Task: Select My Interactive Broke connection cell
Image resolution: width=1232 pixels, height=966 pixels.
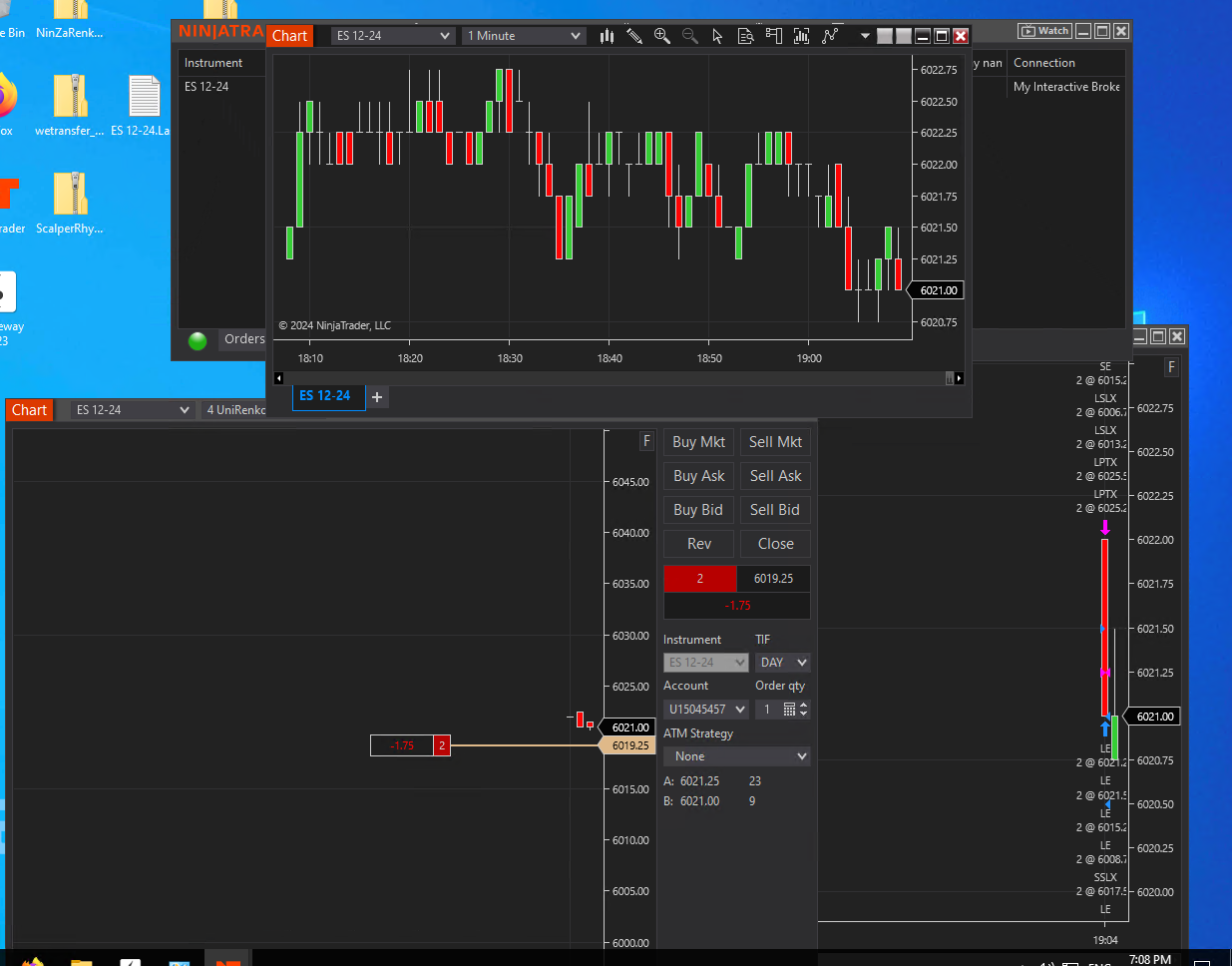Action: (1066, 87)
